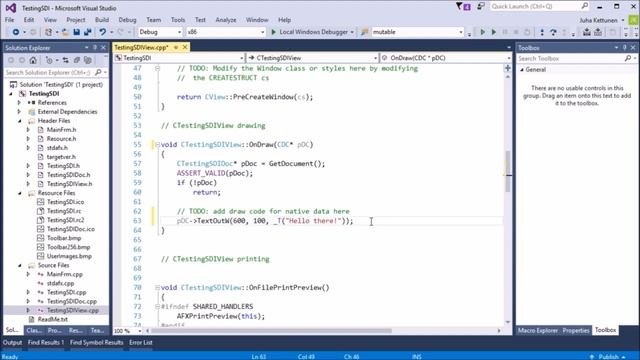This screenshot has width=640, height=360.
Task: Collapse the Resource Files folder
Action: click(20, 193)
